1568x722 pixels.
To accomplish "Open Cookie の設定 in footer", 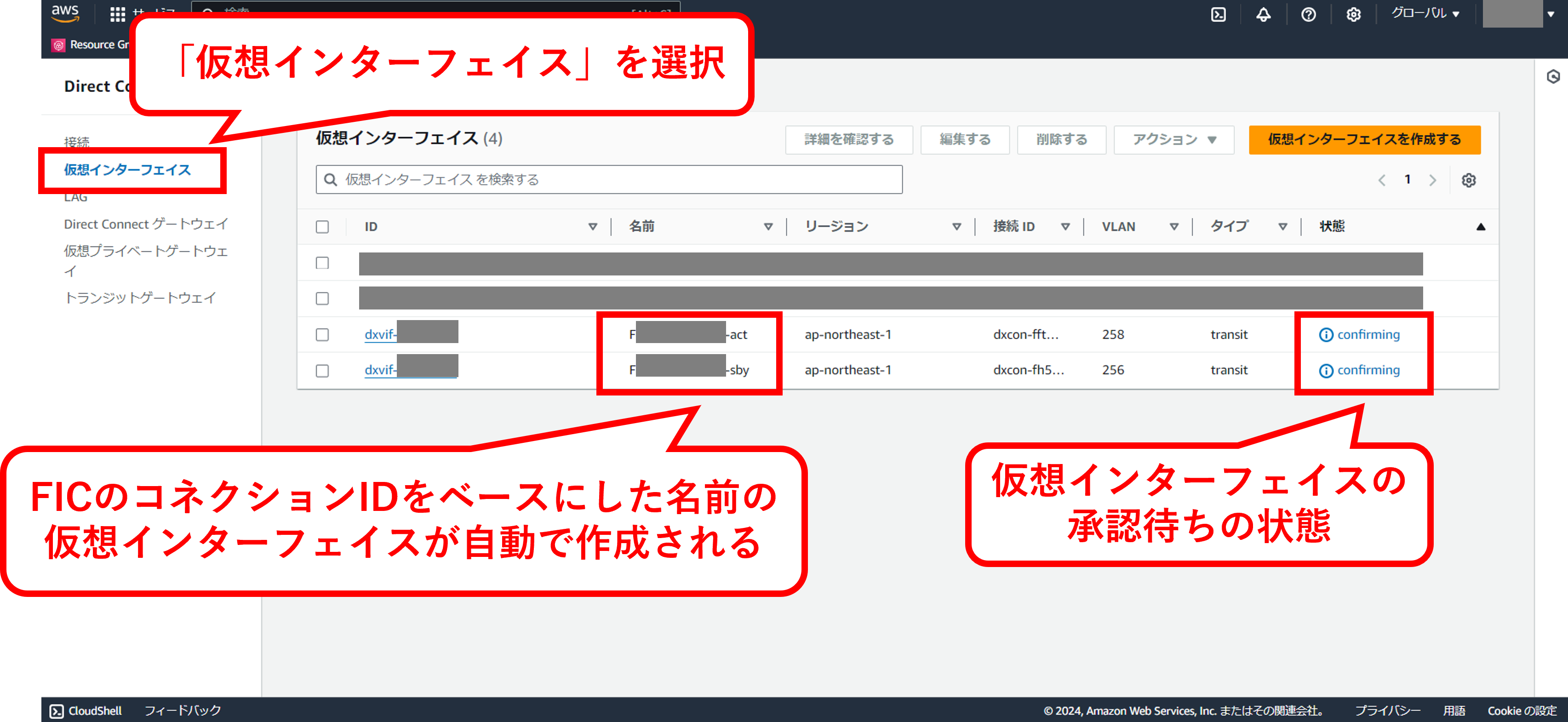I will [x=1522, y=711].
